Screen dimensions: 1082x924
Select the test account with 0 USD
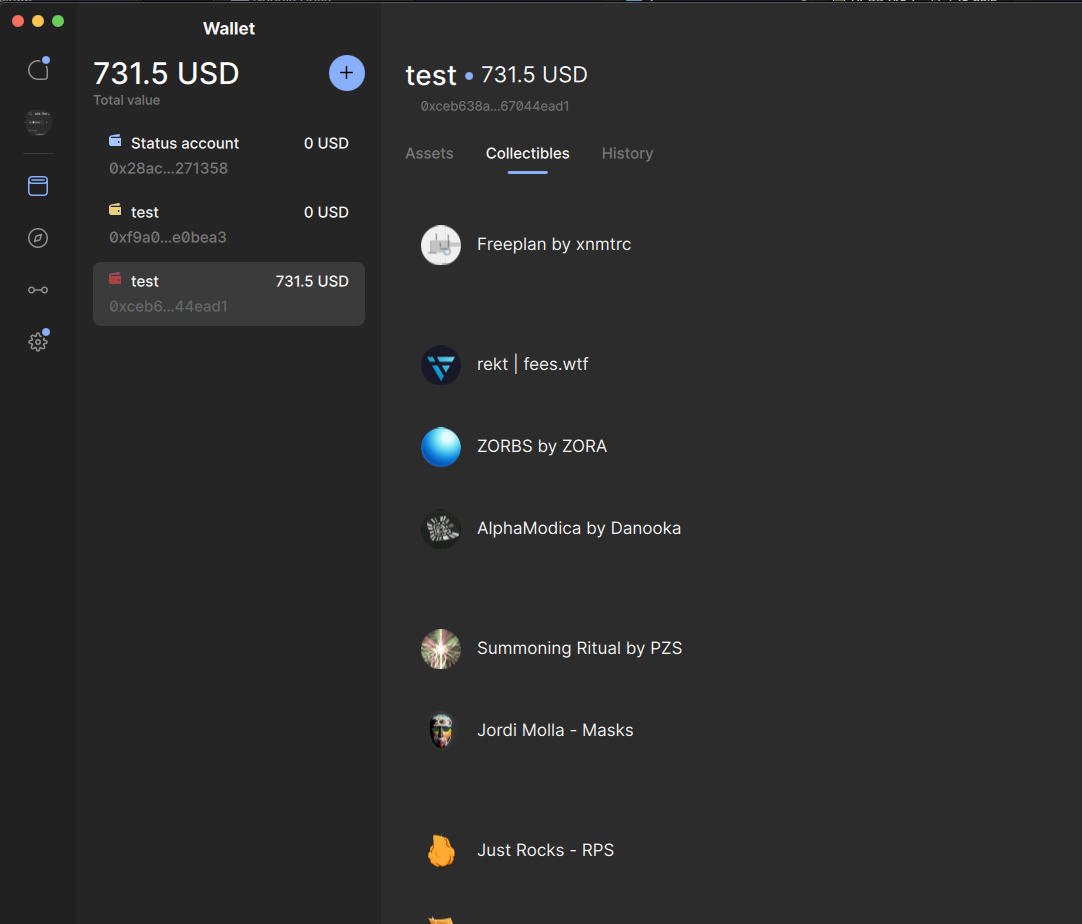[x=228, y=225]
